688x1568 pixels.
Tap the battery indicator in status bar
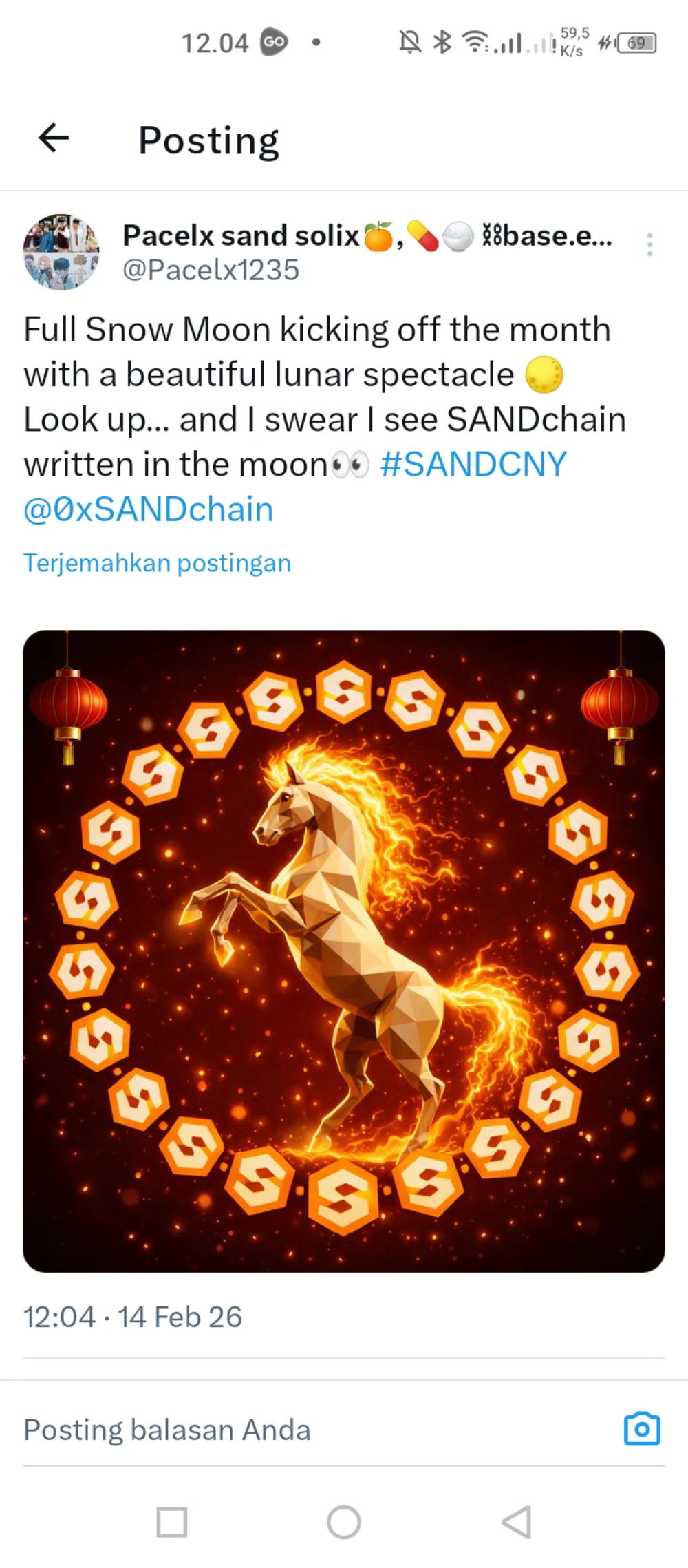pyautogui.click(x=637, y=43)
